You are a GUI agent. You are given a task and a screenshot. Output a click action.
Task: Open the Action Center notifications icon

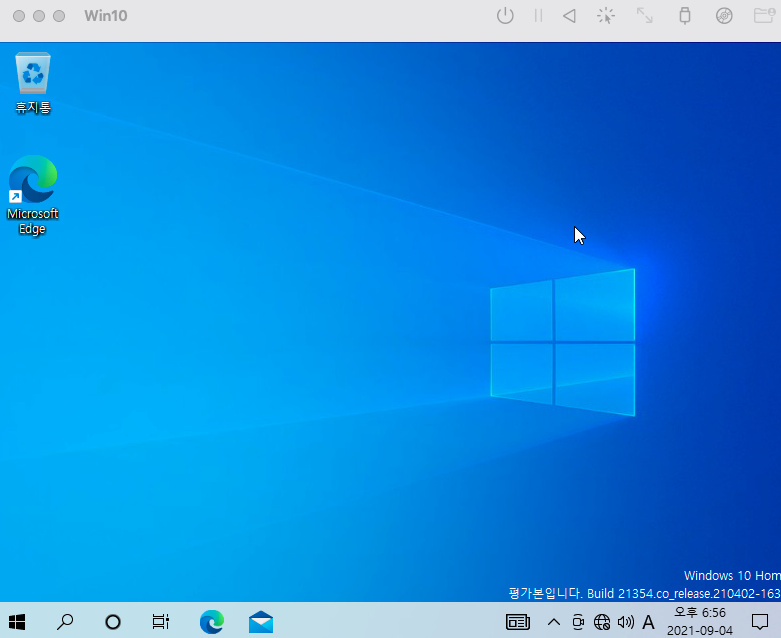(760, 622)
